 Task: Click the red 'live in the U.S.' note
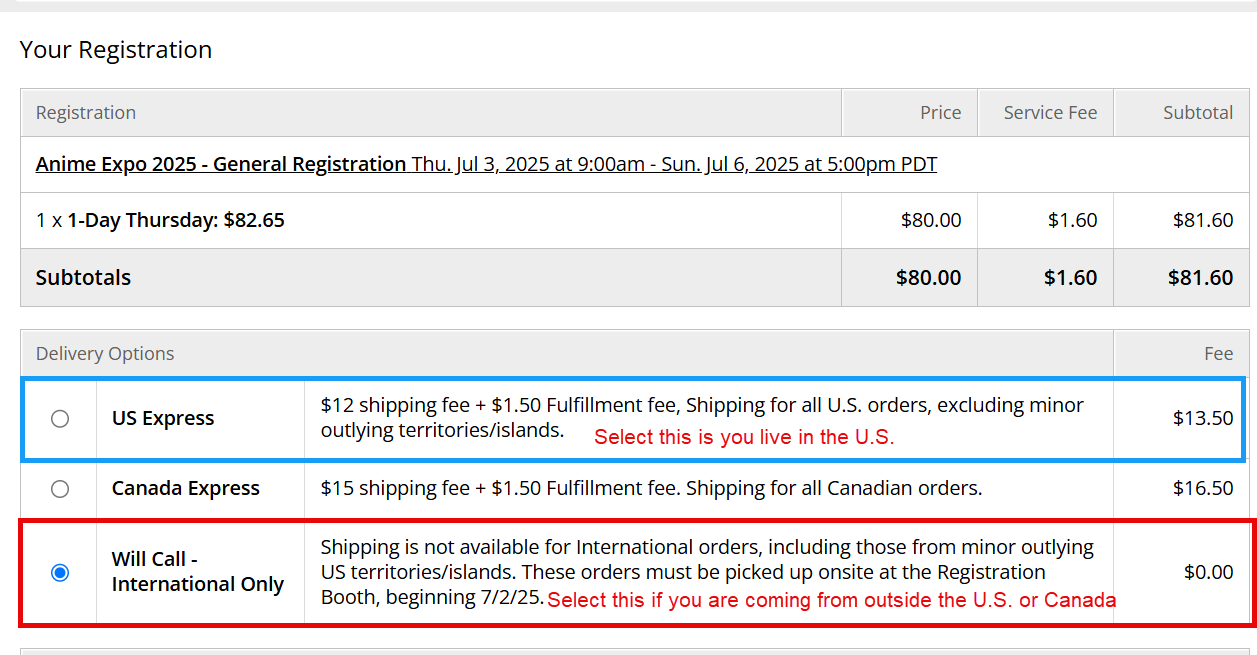pos(744,437)
